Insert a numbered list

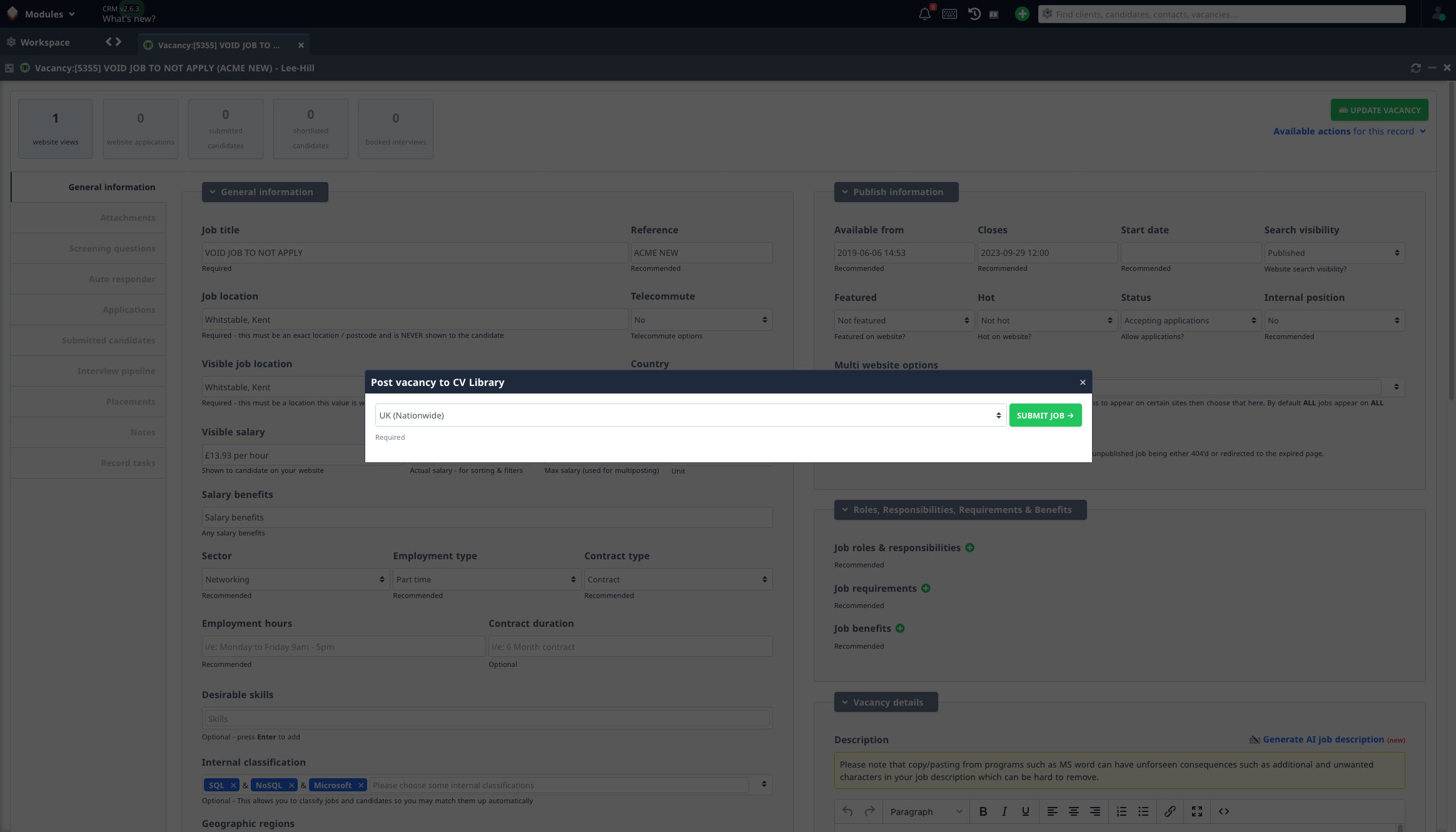pyautogui.click(x=1122, y=811)
